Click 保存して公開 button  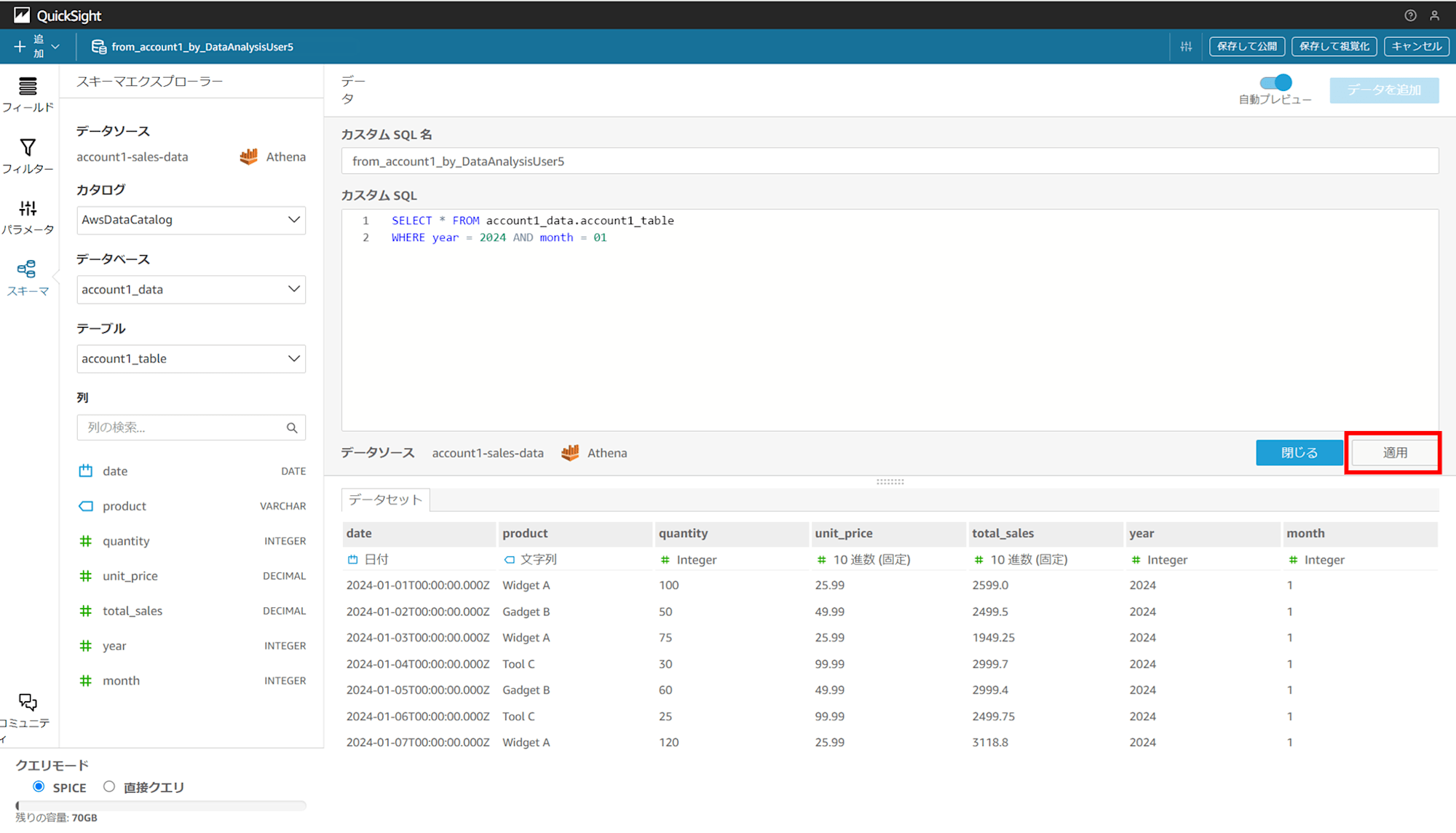(x=1247, y=47)
